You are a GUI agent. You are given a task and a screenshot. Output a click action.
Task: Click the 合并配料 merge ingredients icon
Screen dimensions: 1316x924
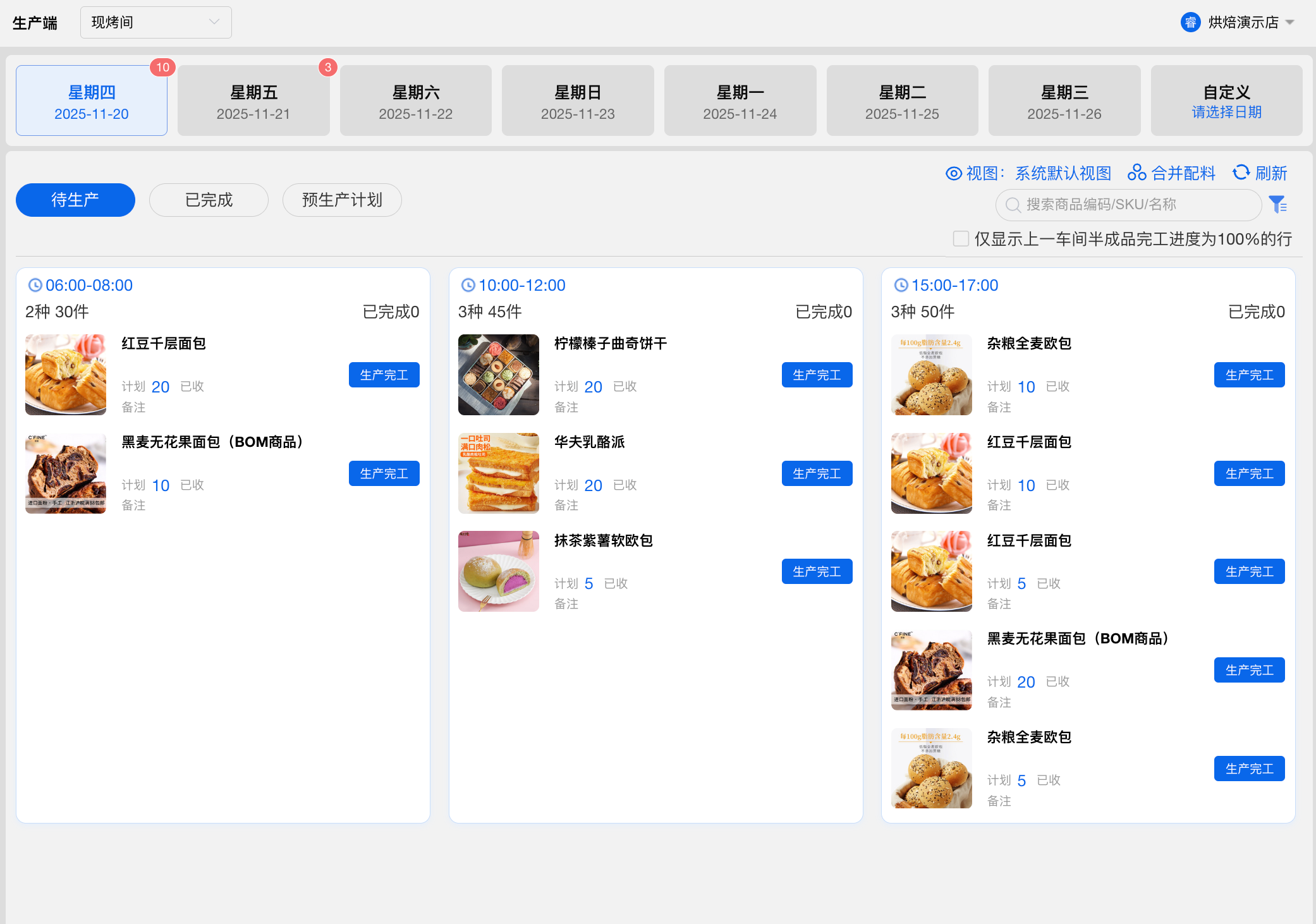pos(1136,173)
